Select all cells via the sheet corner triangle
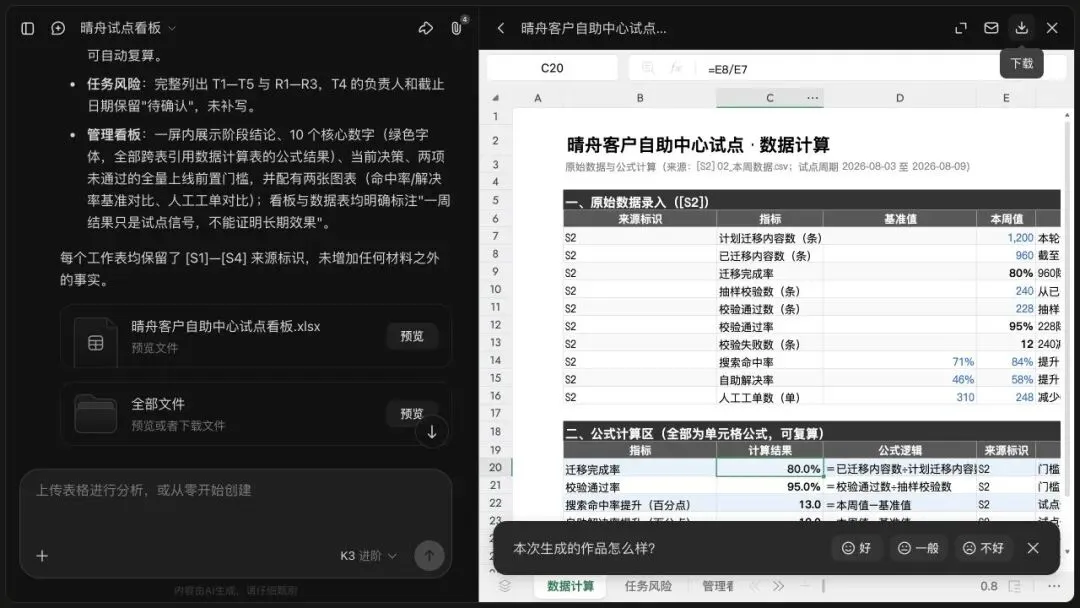Image resolution: width=1080 pixels, height=608 pixels. pos(495,98)
